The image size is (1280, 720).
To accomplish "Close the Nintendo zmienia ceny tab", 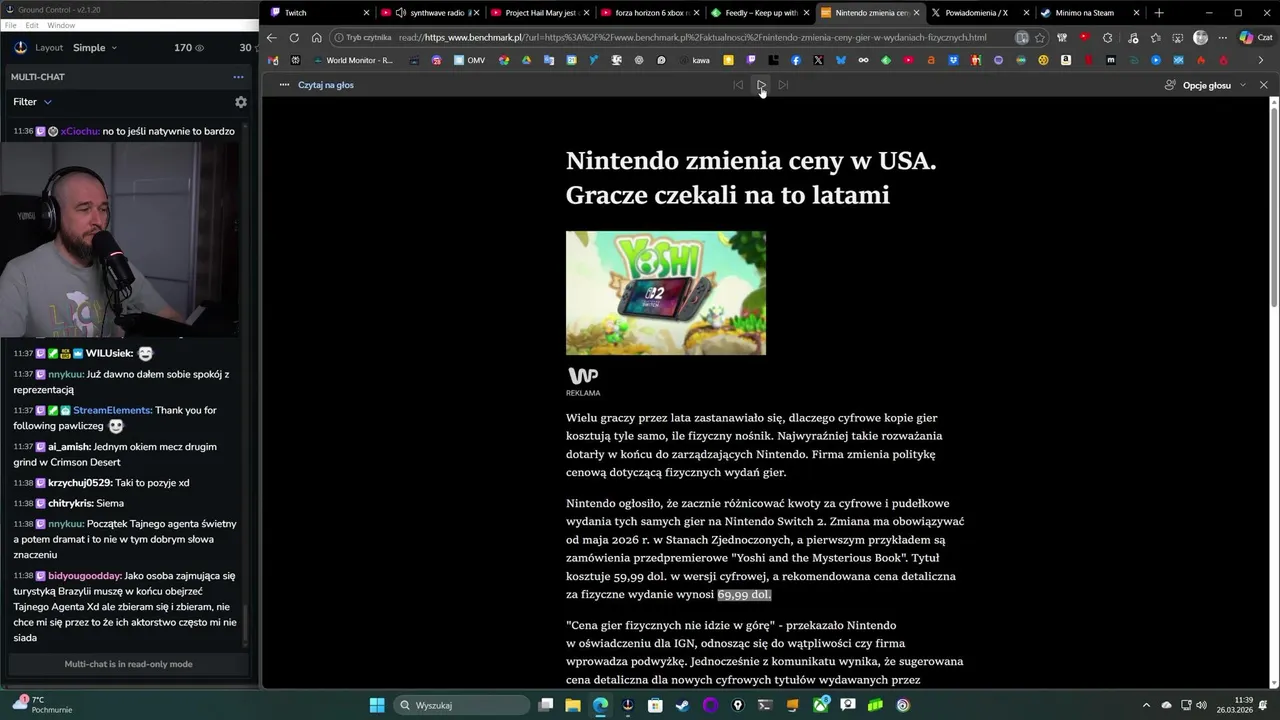I will [x=916, y=13].
